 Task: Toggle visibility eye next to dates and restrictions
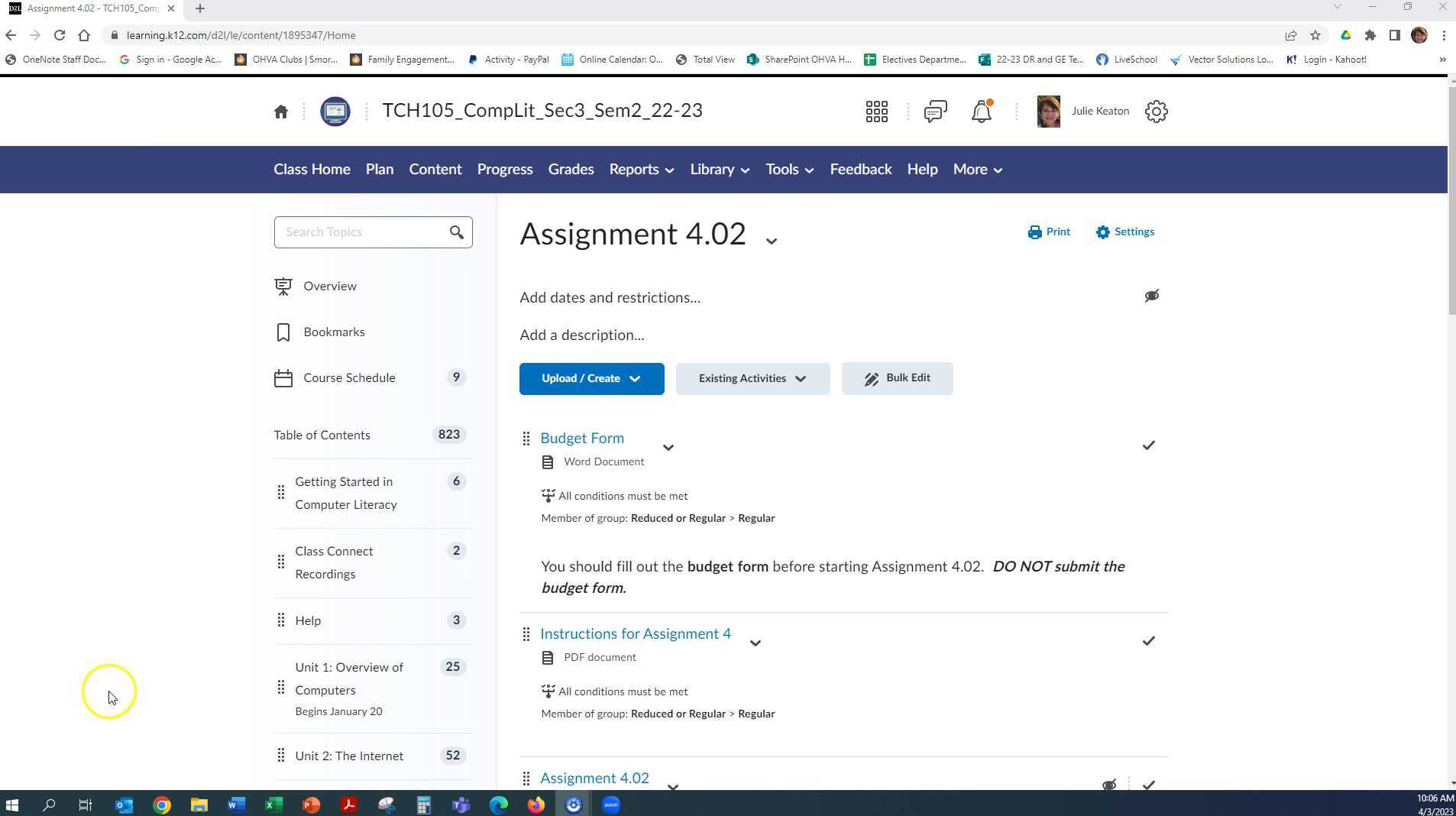click(1151, 296)
